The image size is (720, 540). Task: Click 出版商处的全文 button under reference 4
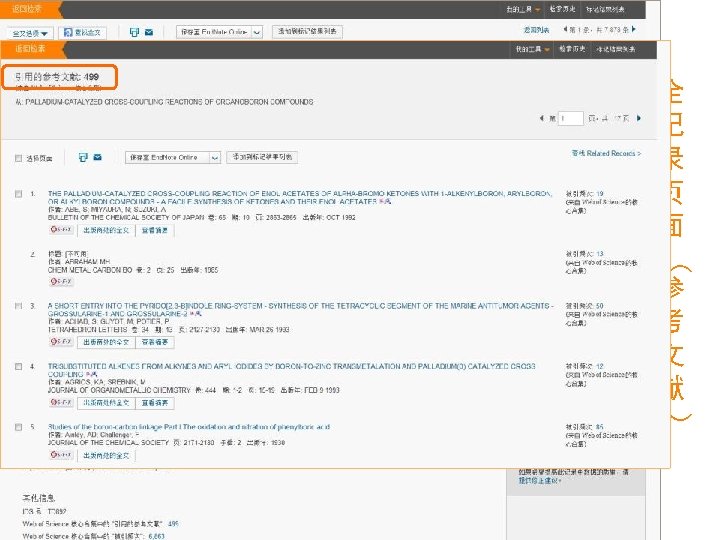pyautogui.click(x=106, y=403)
